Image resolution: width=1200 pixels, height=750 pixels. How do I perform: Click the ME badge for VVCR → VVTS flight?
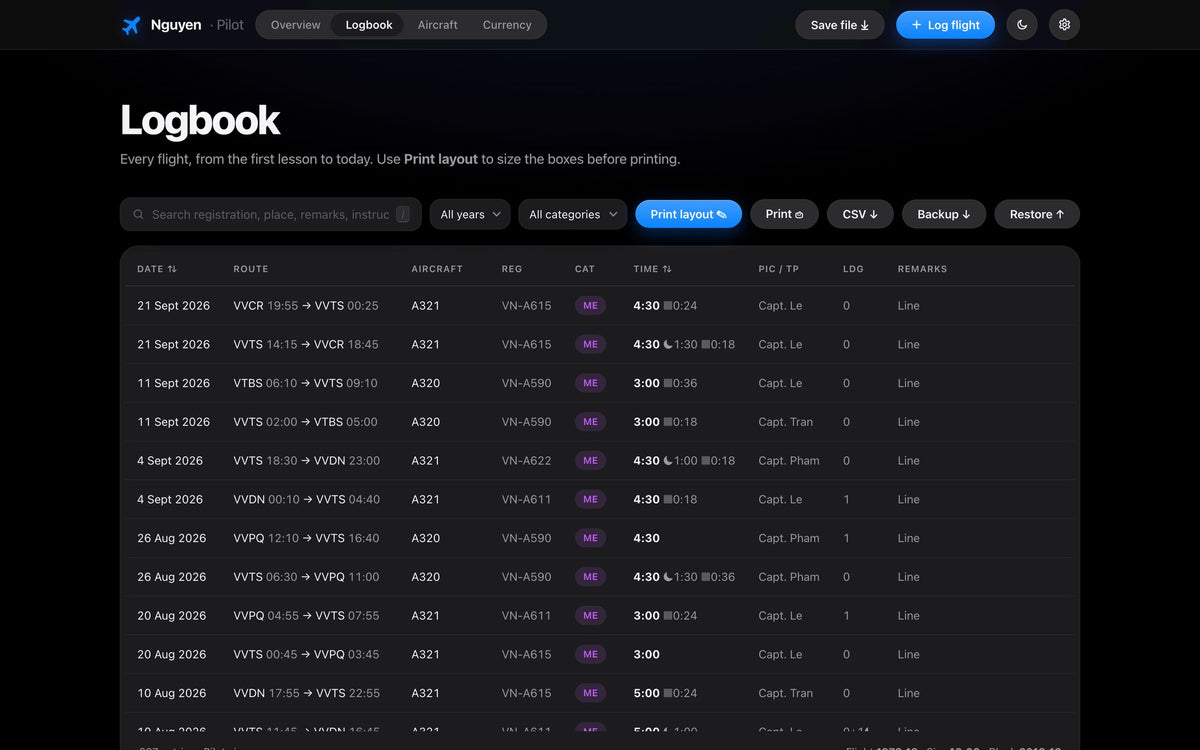click(590, 306)
